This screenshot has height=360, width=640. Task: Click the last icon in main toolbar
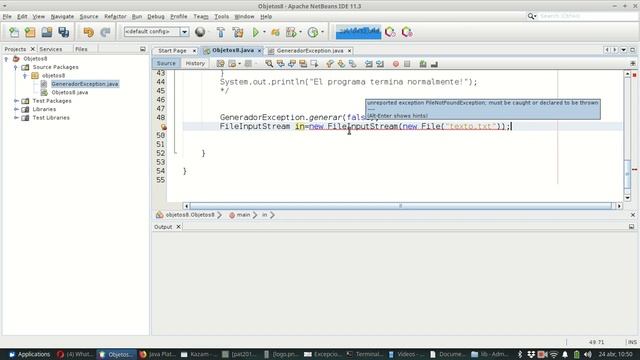coord(407,32)
